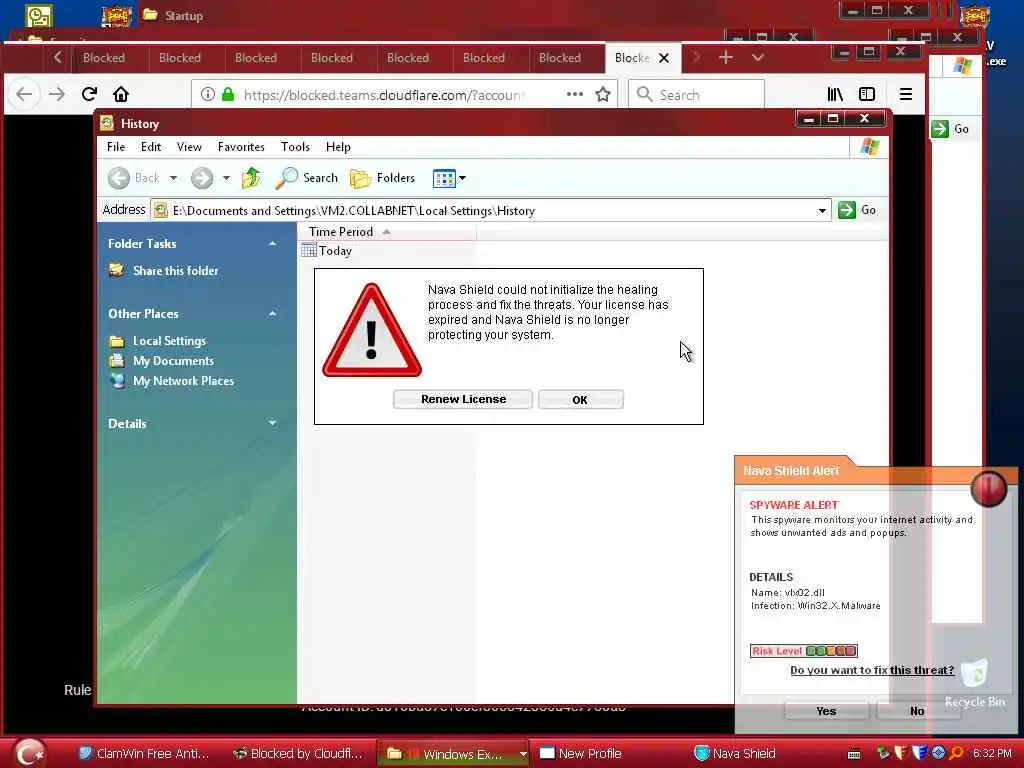Click the site information icon in URL bar

[208, 94]
